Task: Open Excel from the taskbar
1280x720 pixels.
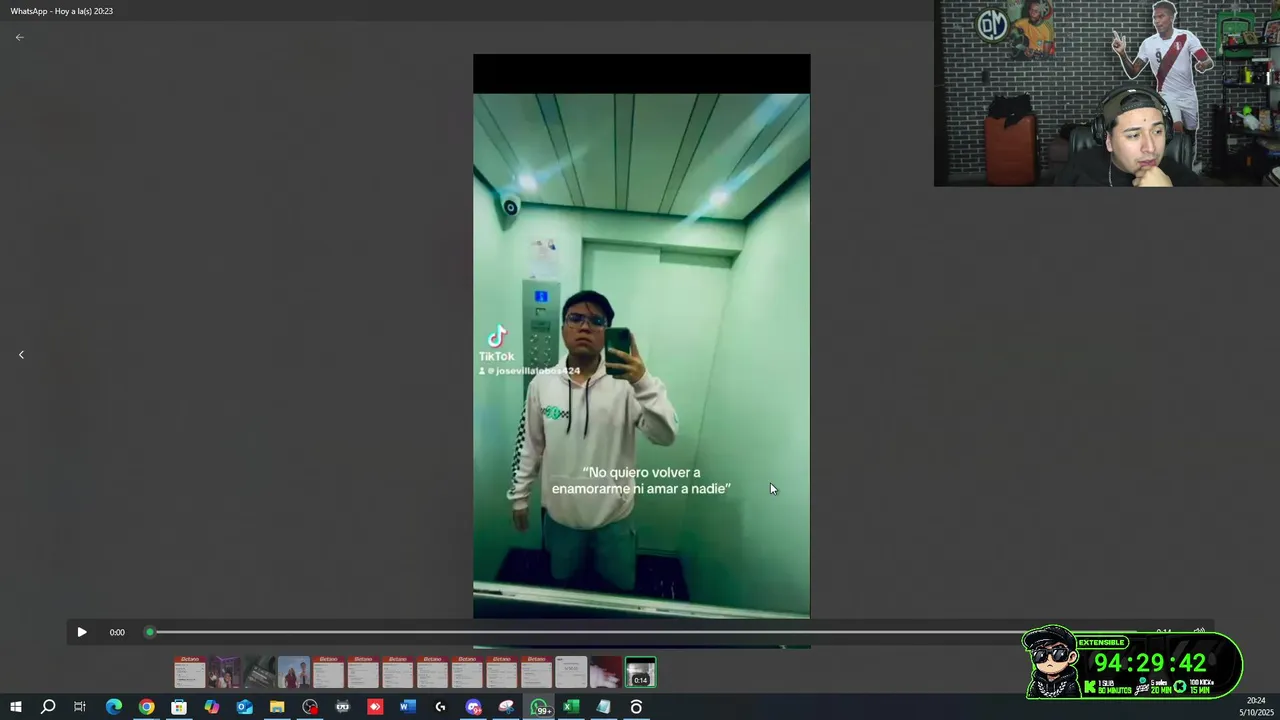Action: point(571,707)
